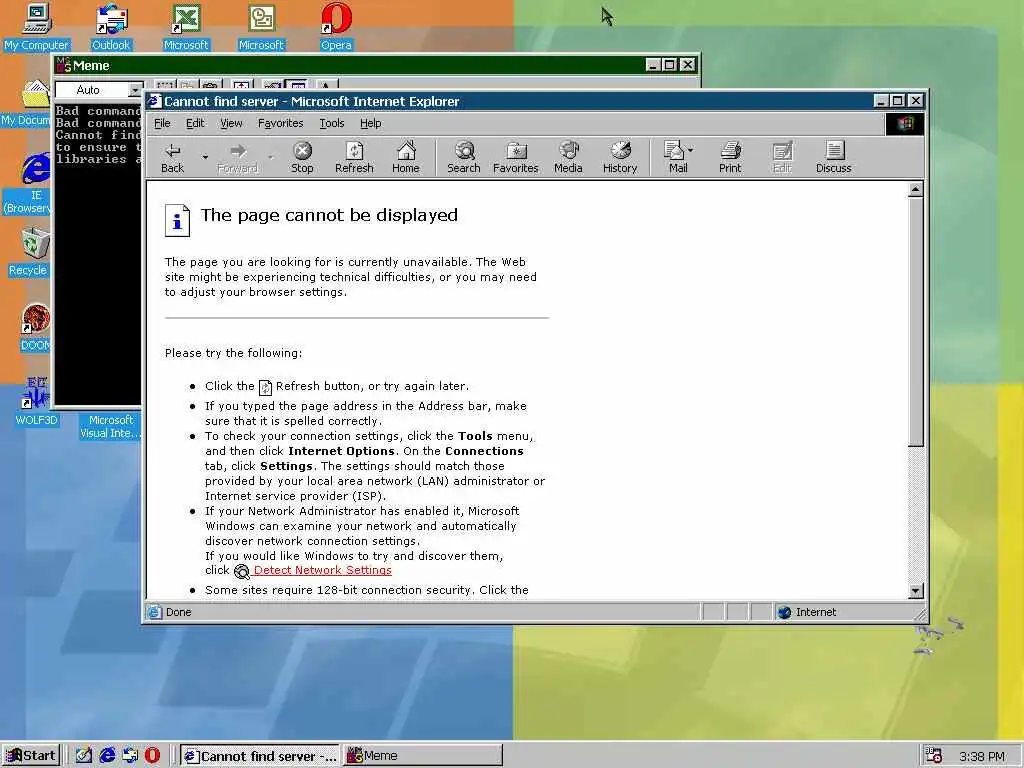
Task: Launch Opera from Quick Launch
Action: tap(152, 756)
